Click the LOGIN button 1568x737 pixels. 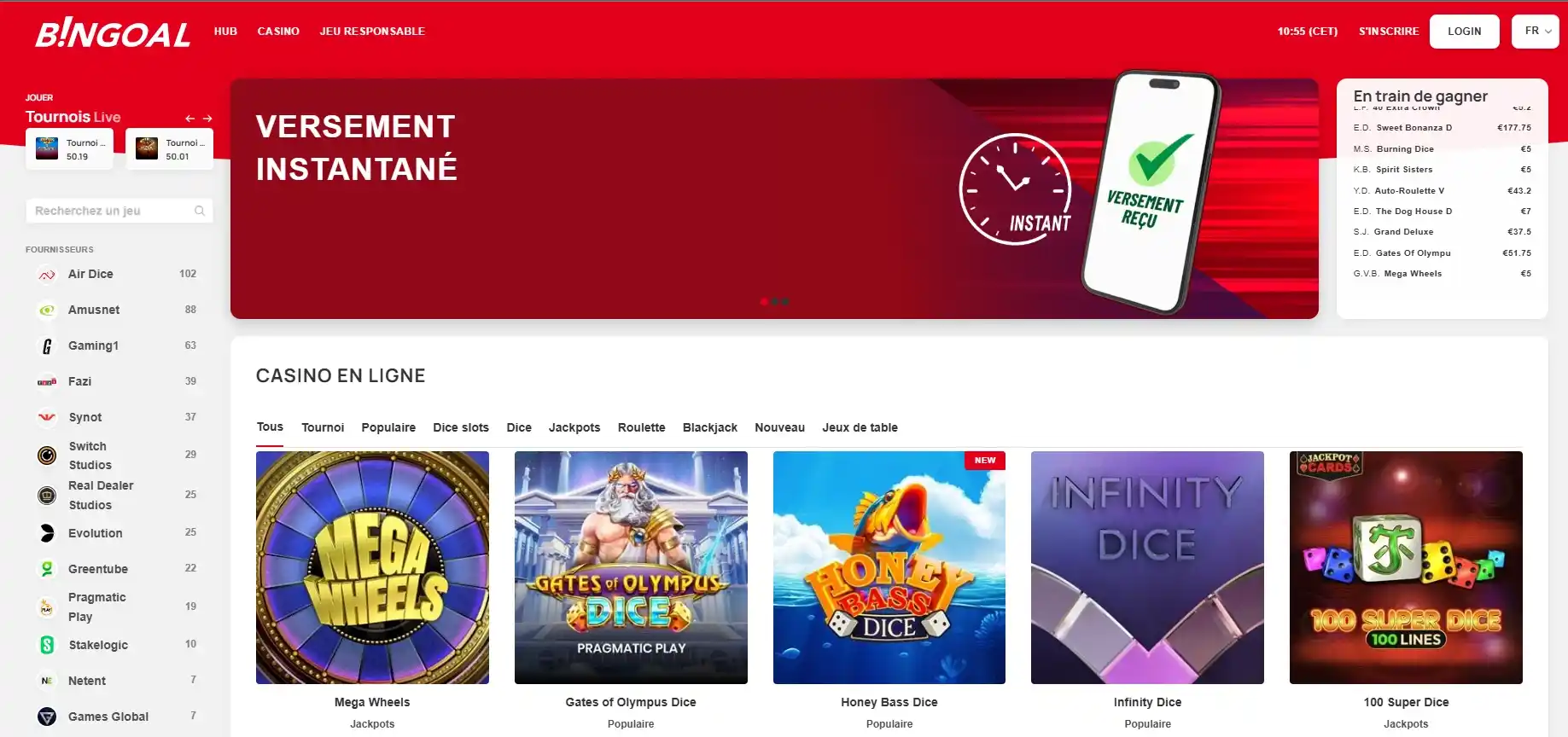[1465, 32]
